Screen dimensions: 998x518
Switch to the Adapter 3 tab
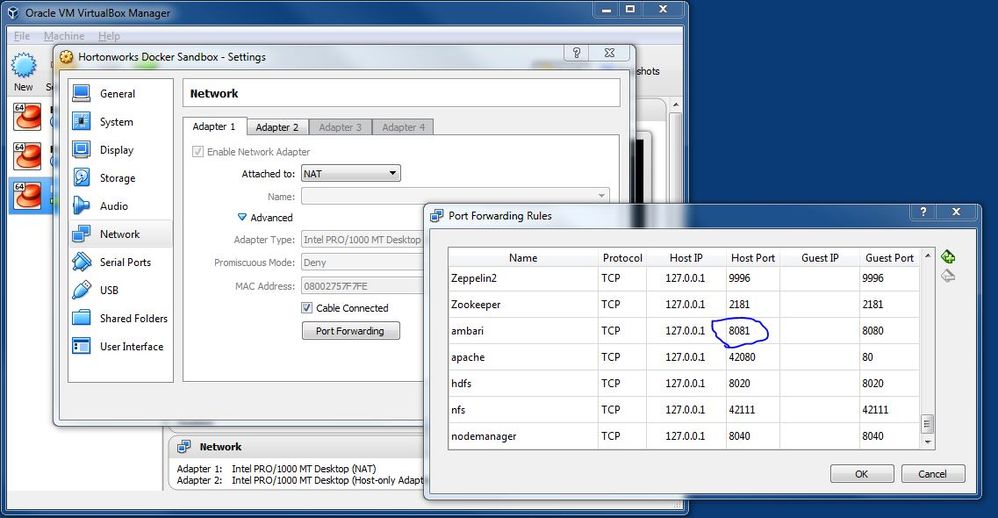(x=340, y=127)
